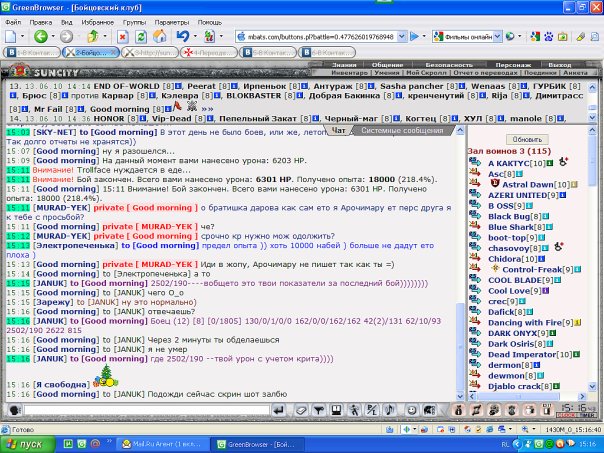604x453 pixels.
Task: Open the Инвентарь link
Action: [349, 72]
